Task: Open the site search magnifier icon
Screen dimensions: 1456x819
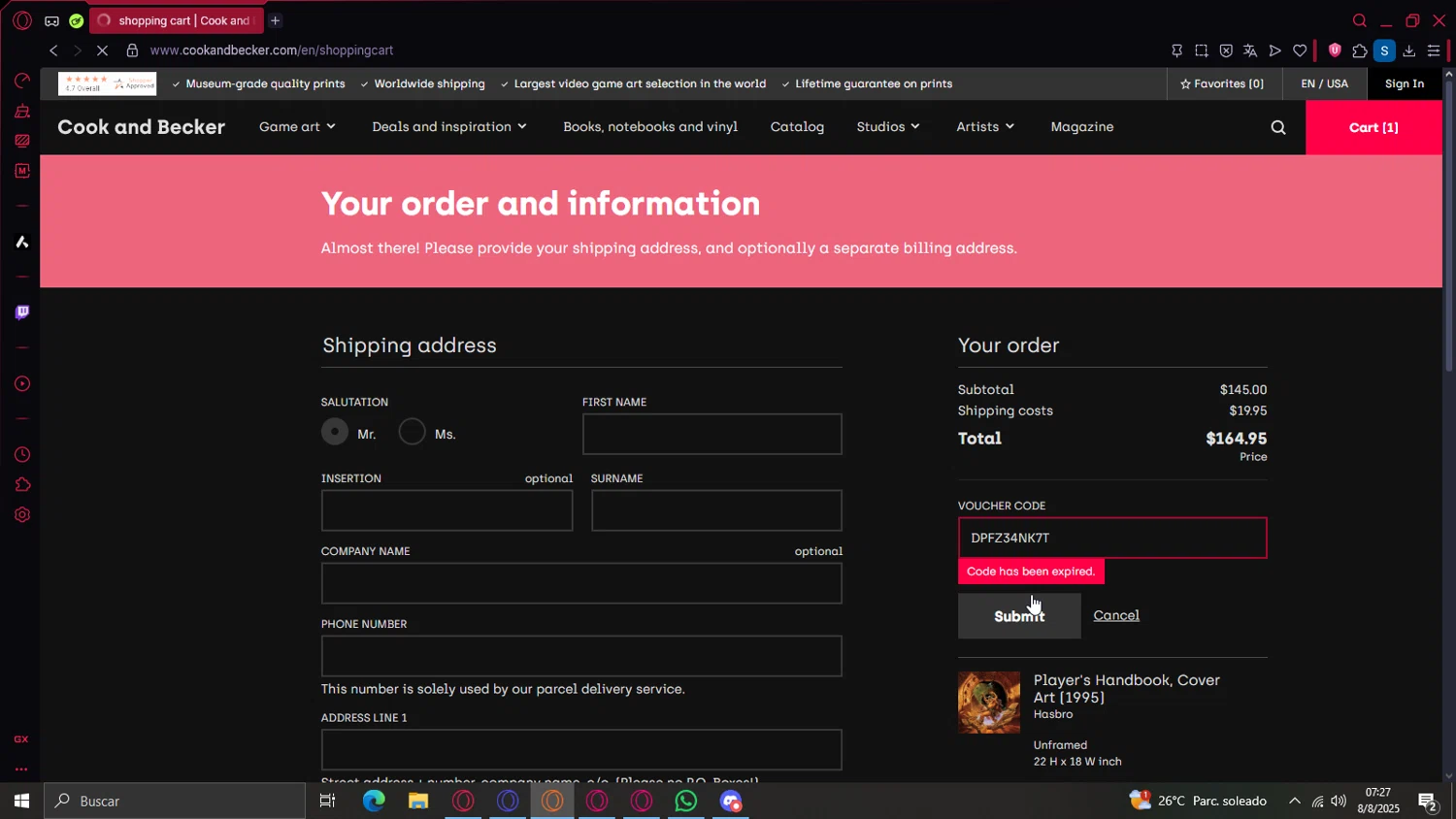Action: [1278, 127]
